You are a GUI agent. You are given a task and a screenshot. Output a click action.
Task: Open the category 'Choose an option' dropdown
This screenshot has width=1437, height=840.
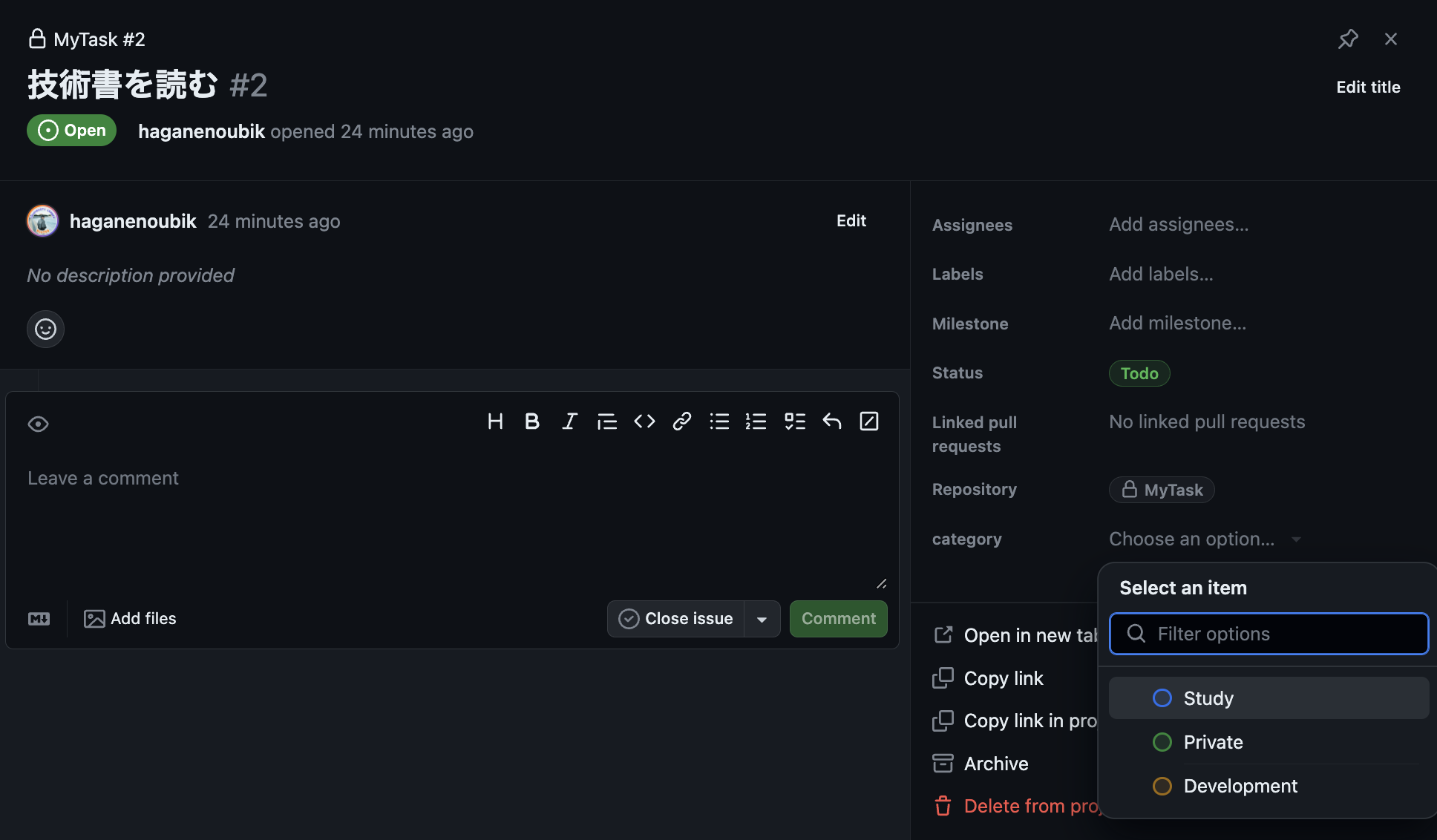1202,539
